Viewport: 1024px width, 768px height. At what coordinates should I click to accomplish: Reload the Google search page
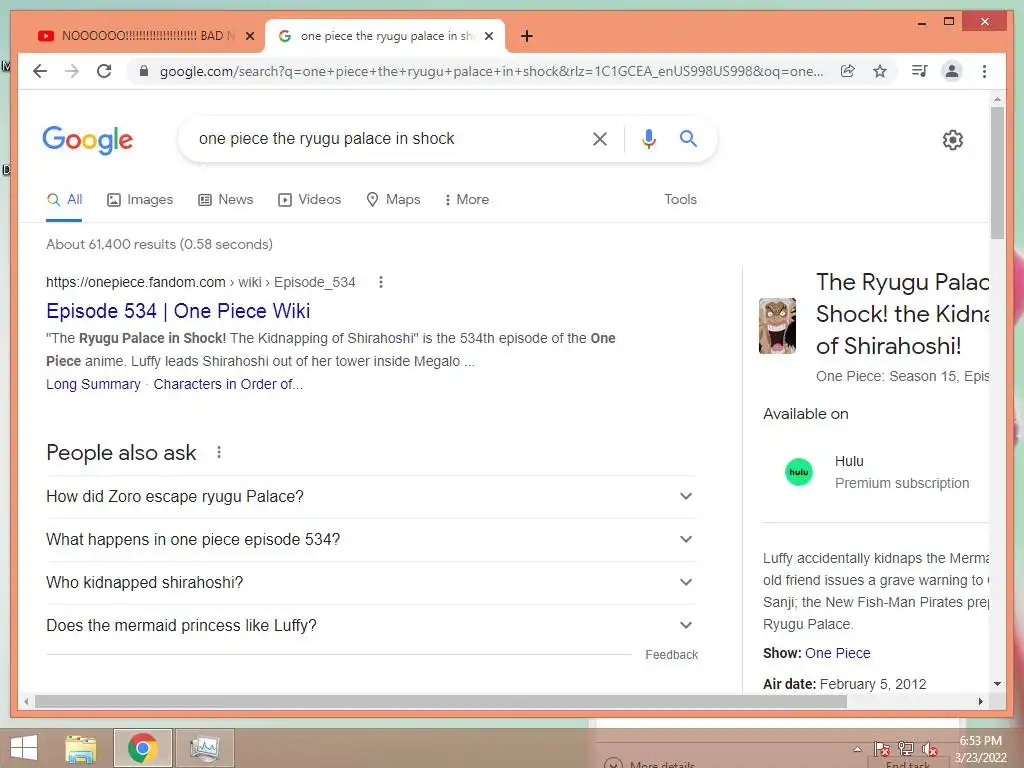point(104,71)
